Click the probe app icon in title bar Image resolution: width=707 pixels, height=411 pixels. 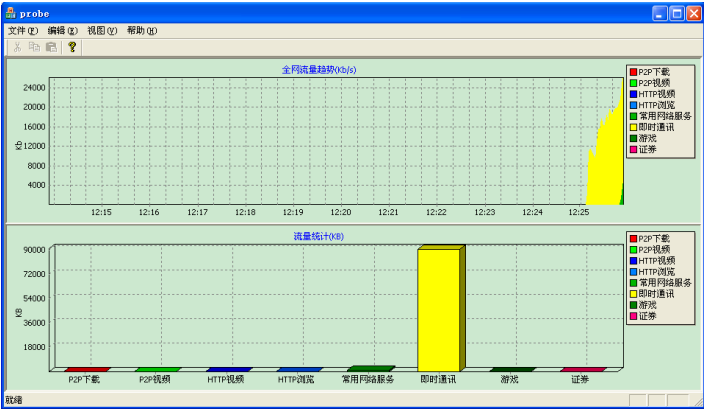pos(11,13)
